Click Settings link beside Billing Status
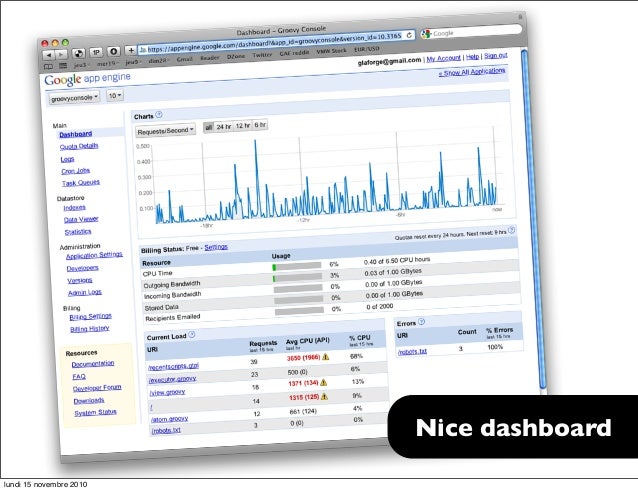638x491 pixels. coord(216,247)
